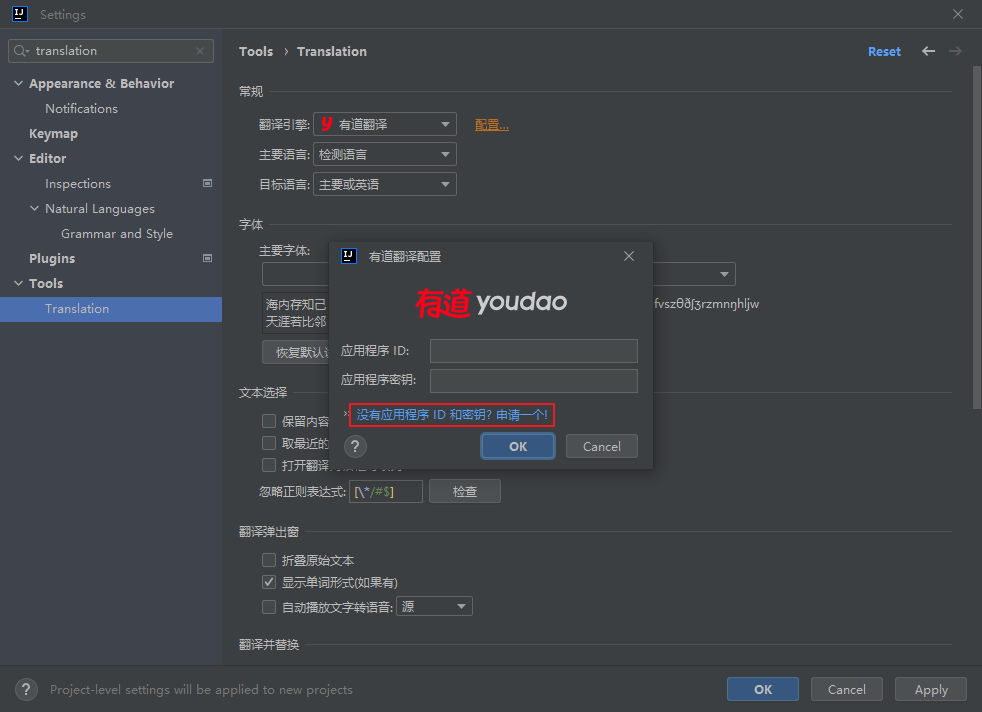This screenshot has width=982, height=712.
Task: Click the IntelliJ logo in Settings title bar
Action: coord(19,14)
